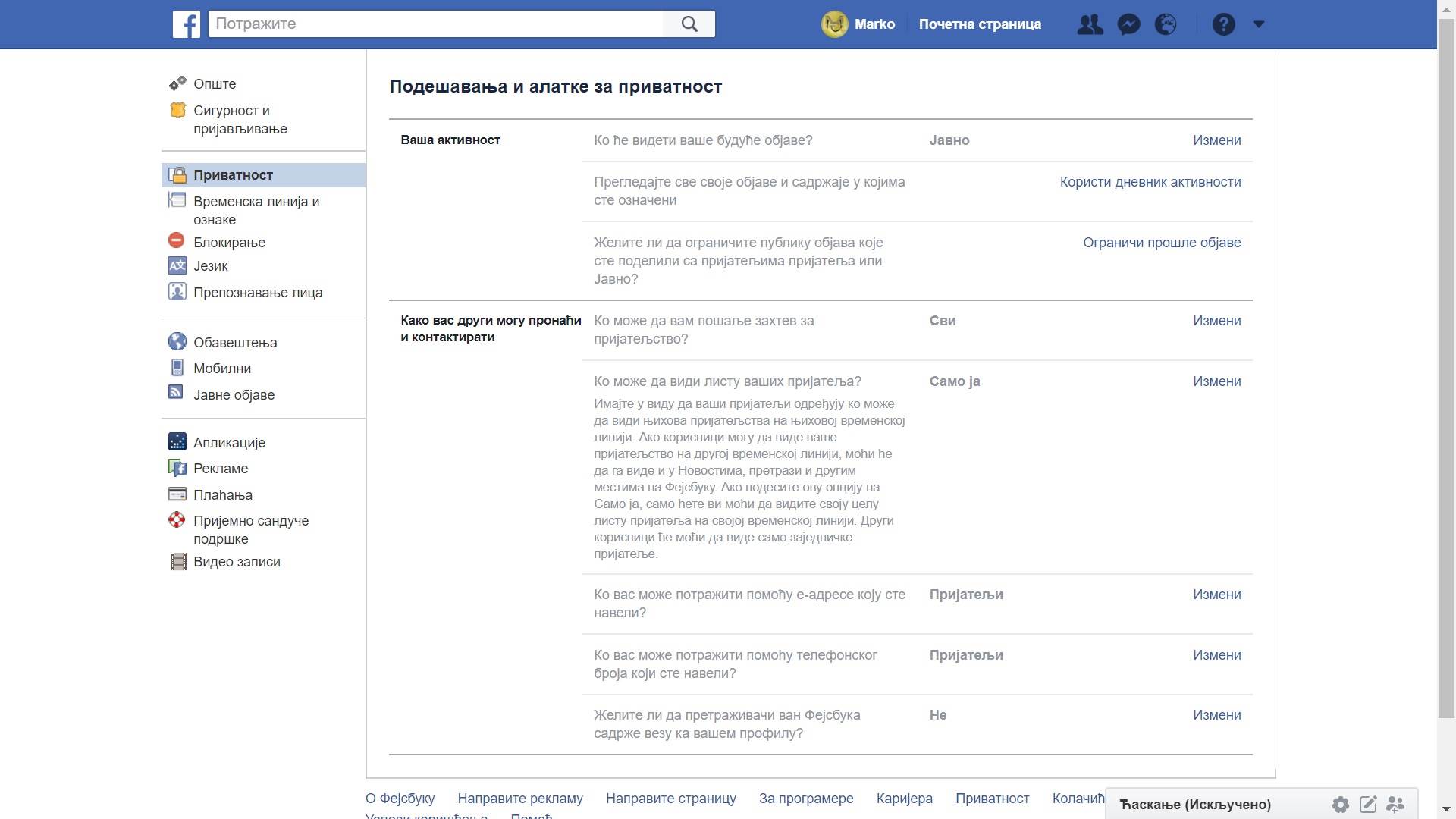Expand the account menu arrow
The width and height of the screenshot is (1456, 819).
click(x=1258, y=24)
